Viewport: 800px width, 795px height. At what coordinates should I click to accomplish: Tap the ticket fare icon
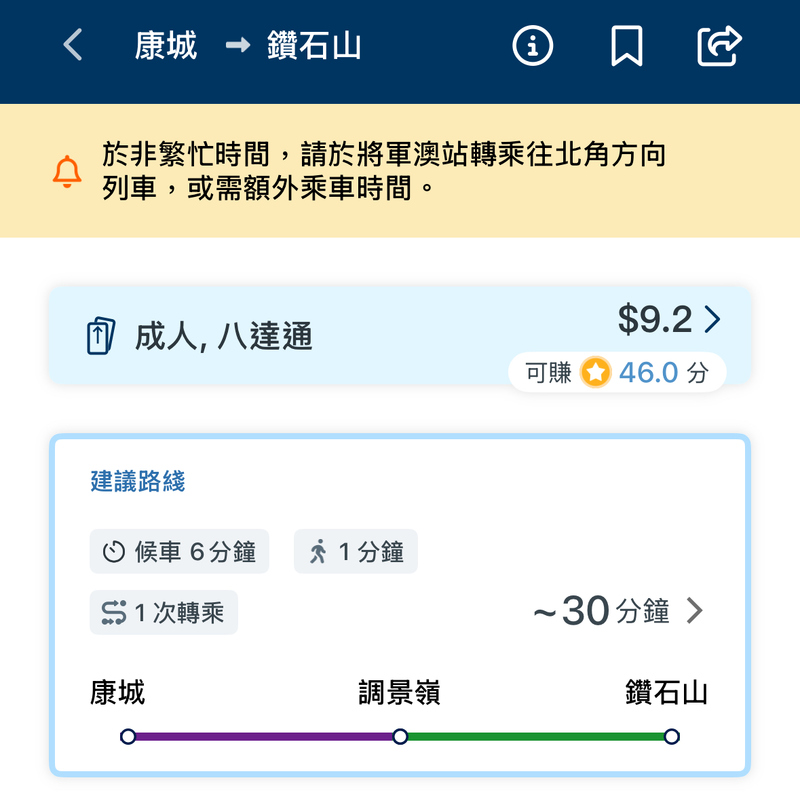click(97, 336)
